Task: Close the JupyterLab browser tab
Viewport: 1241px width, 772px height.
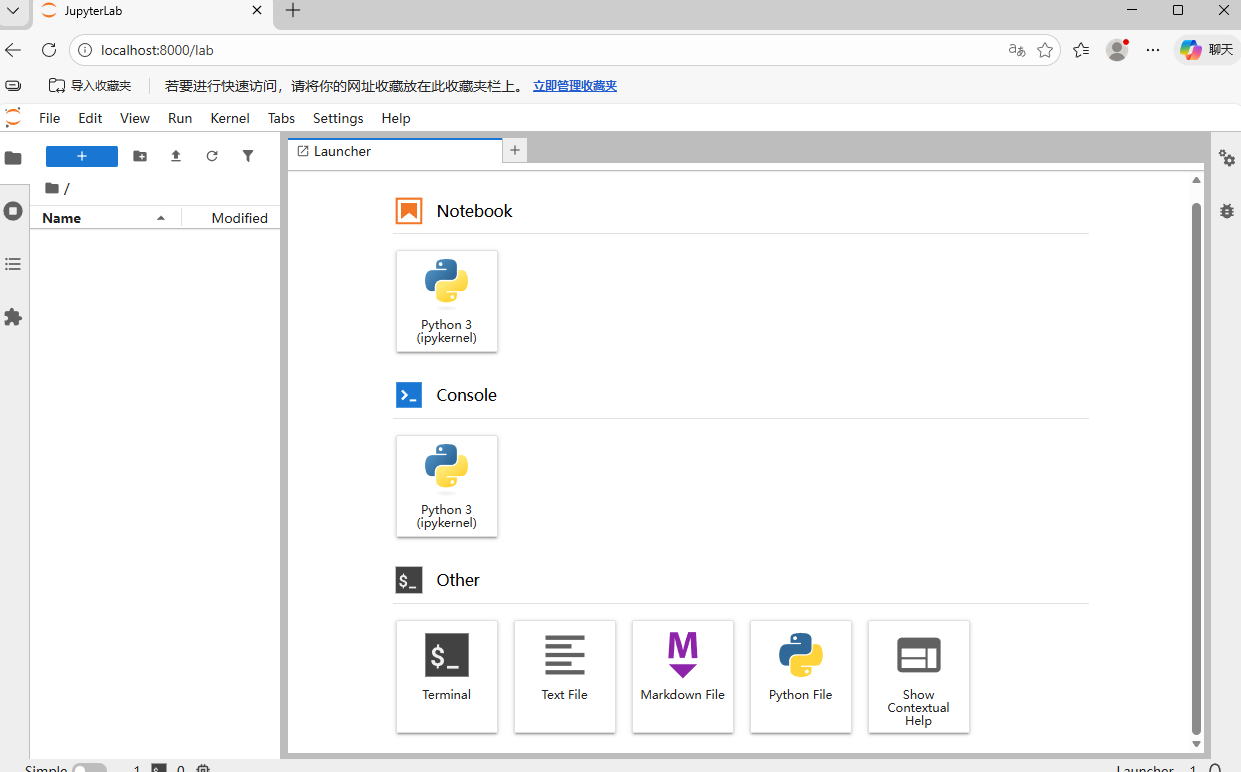Action: point(256,10)
